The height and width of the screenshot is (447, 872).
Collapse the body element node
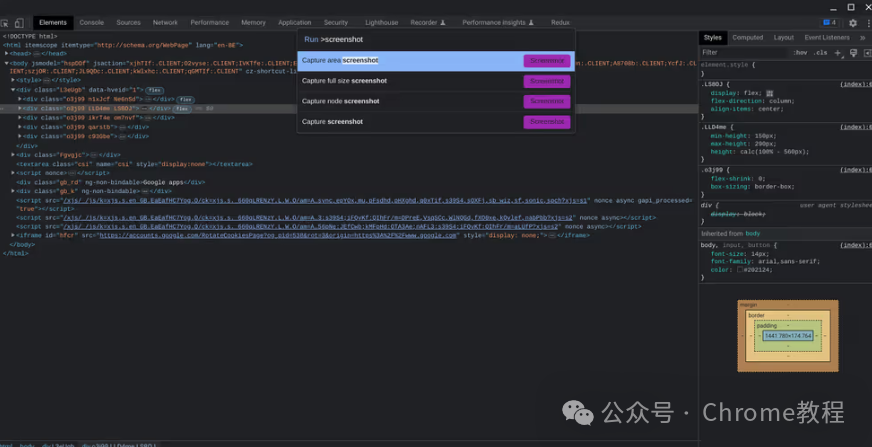(7, 63)
